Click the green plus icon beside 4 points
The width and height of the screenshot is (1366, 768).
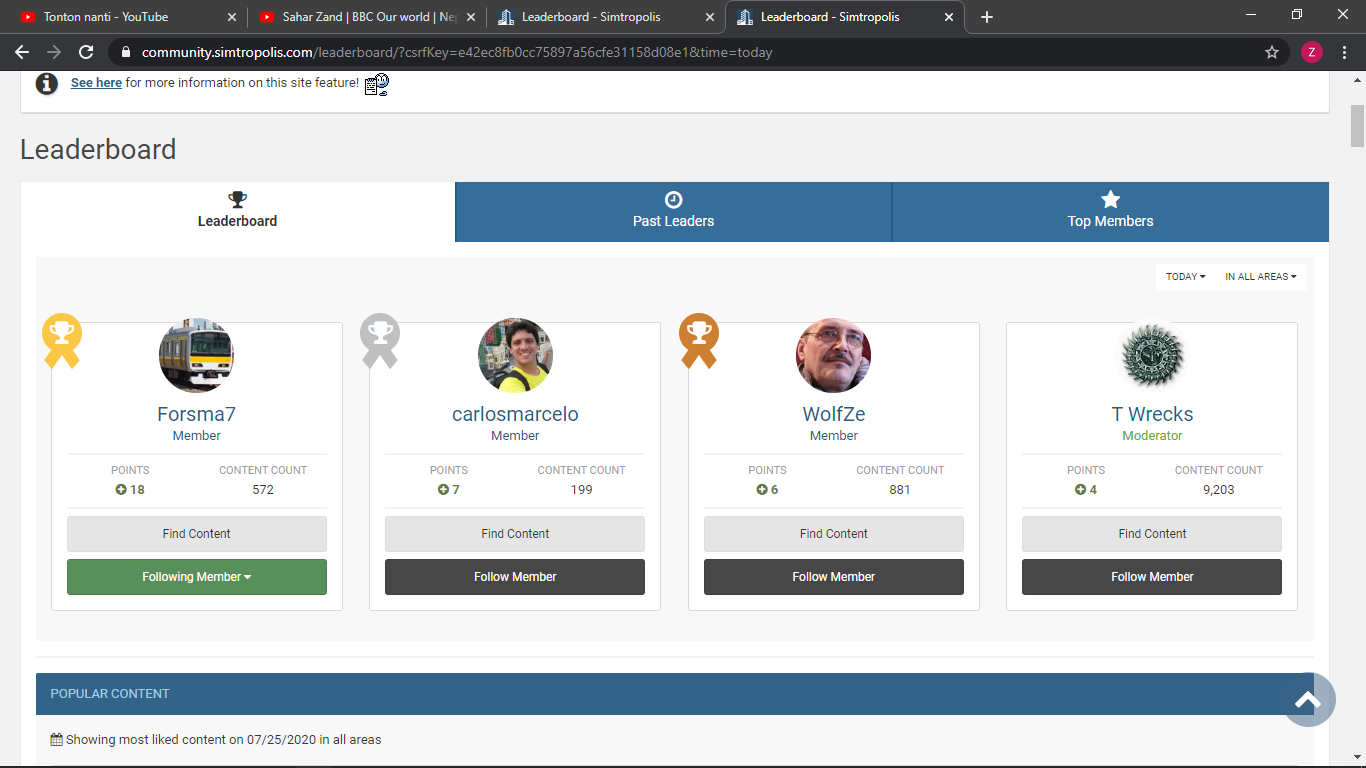coord(1080,490)
